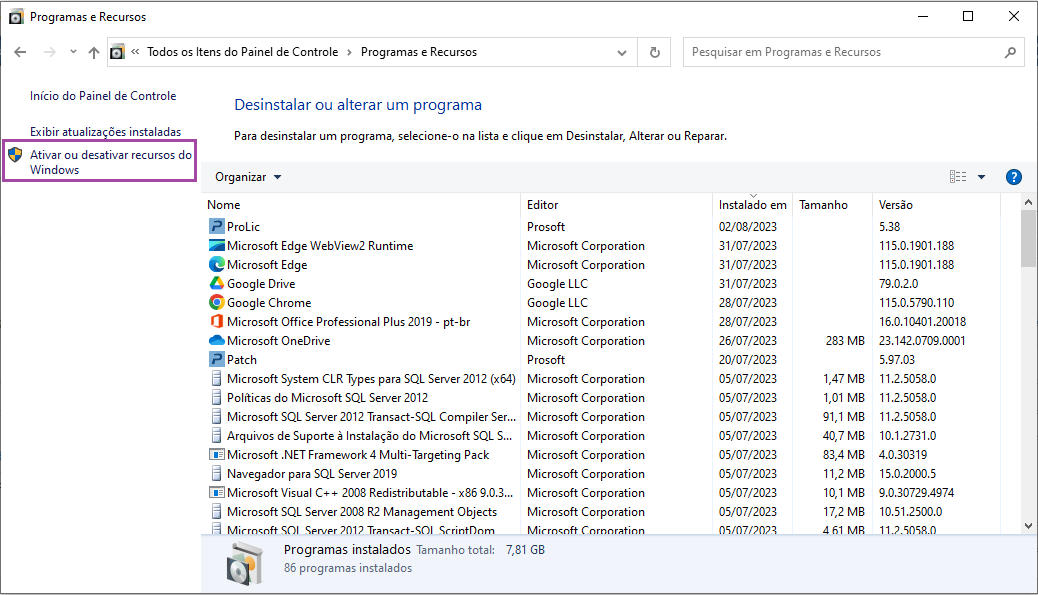Open the recent locations dropdown arrow

(73, 52)
